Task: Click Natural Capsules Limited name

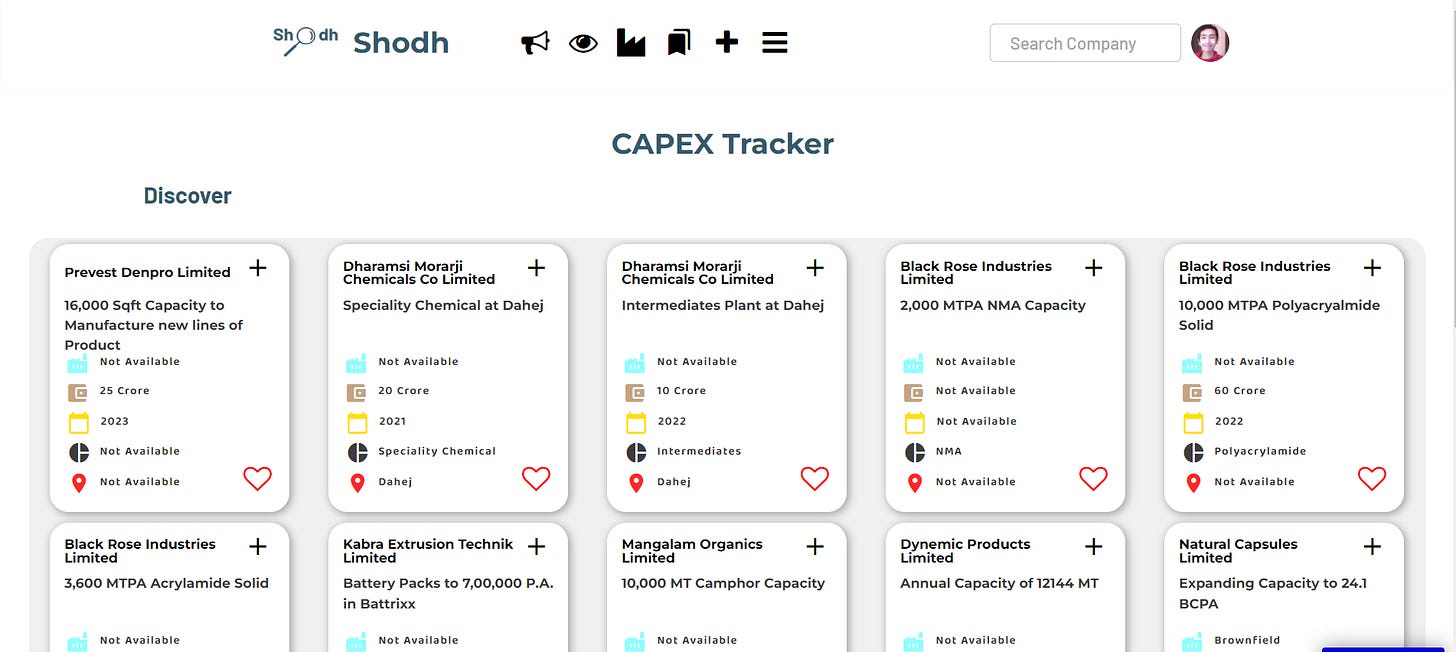Action: pos(1238,551)
